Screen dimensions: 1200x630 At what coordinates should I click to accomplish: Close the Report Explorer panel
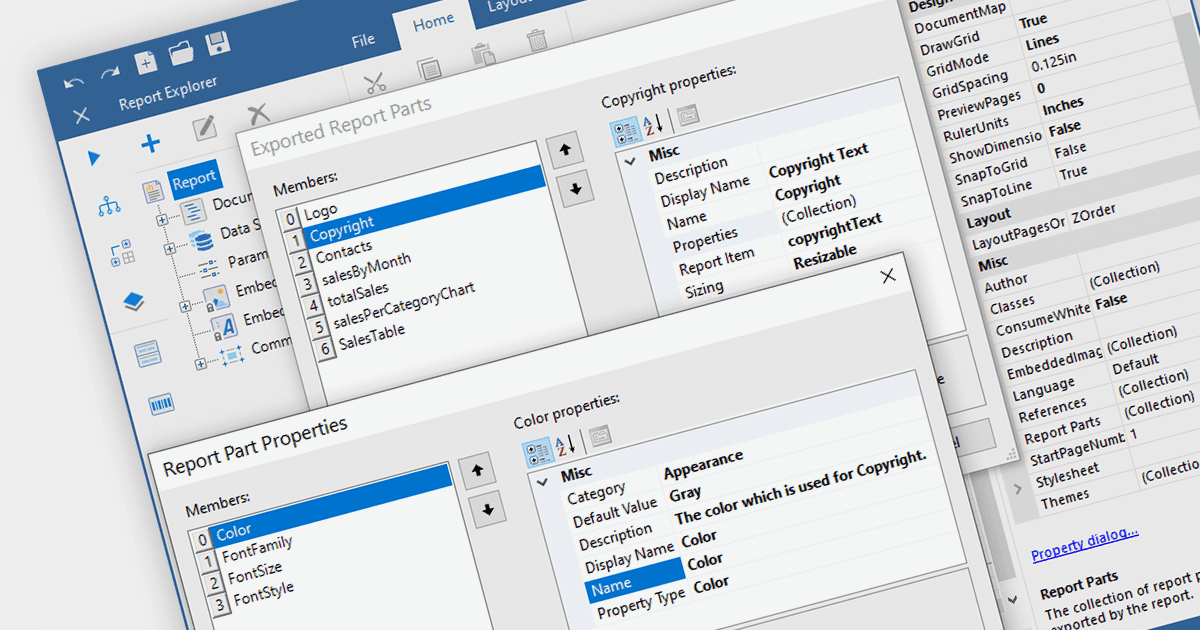(82, 115)
